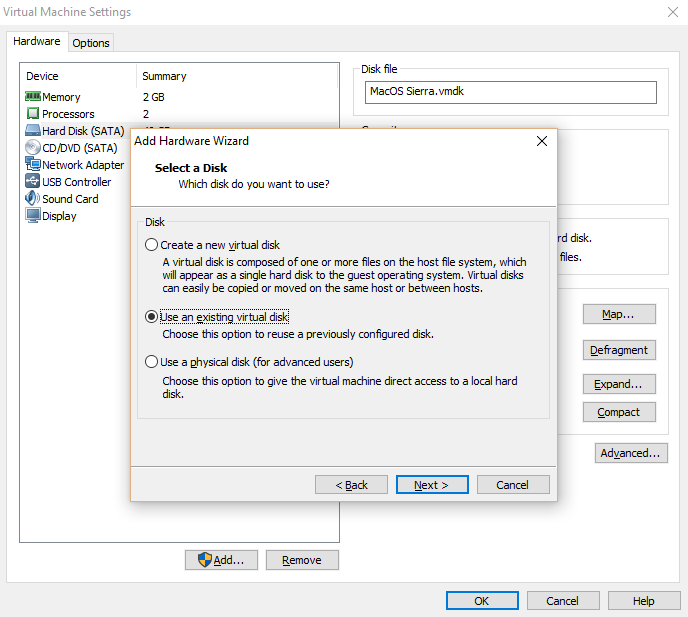Open Help for Virtual Machine Settings
Viewport: 688px width, 617px height.
[644, 600]
